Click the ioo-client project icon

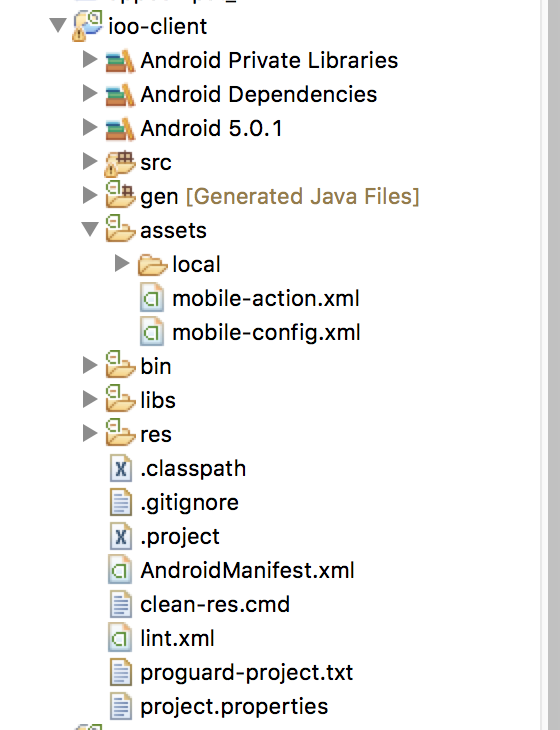pos(88,26)
